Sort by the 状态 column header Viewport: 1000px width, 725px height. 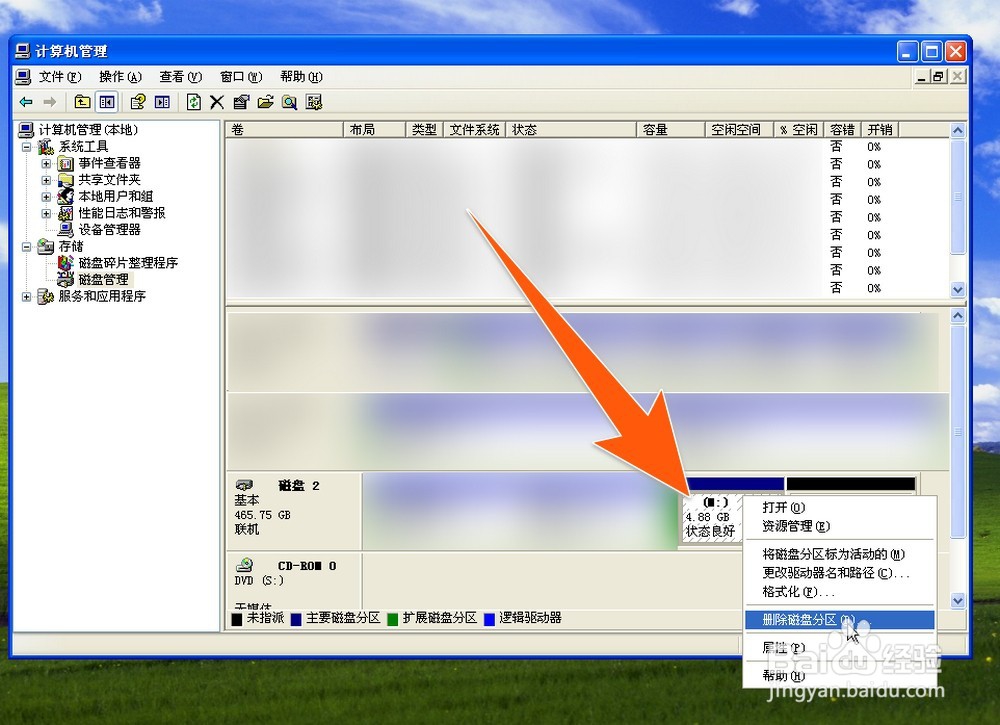point(571,129)
